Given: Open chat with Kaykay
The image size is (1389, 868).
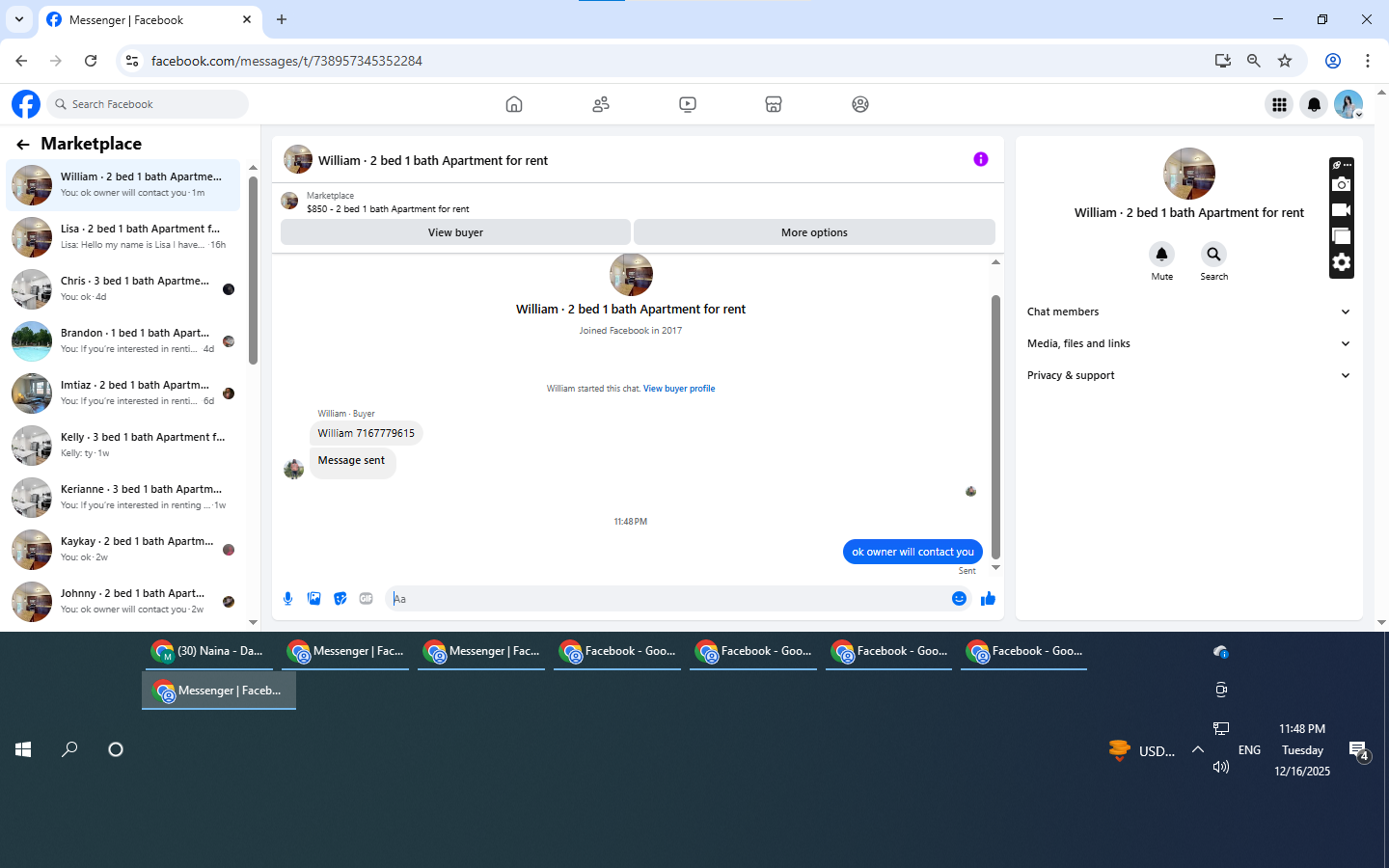Looking at the screenshot, I should [123, 549].
